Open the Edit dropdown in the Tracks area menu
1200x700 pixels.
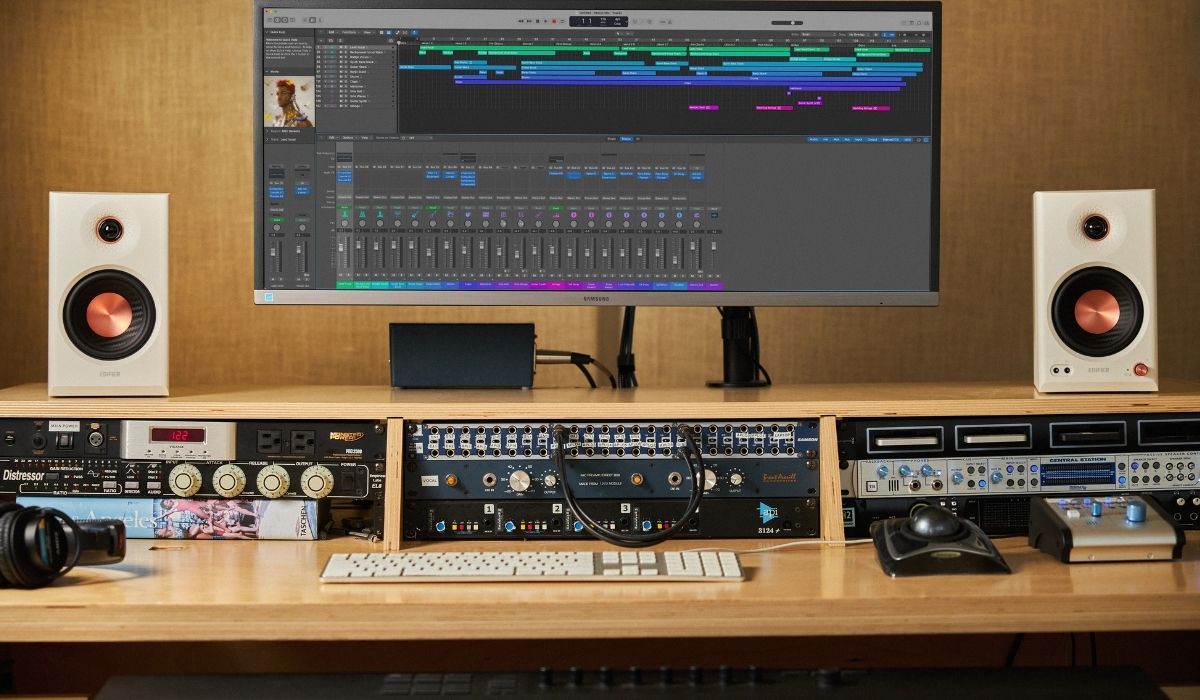[x=331, y=32]
